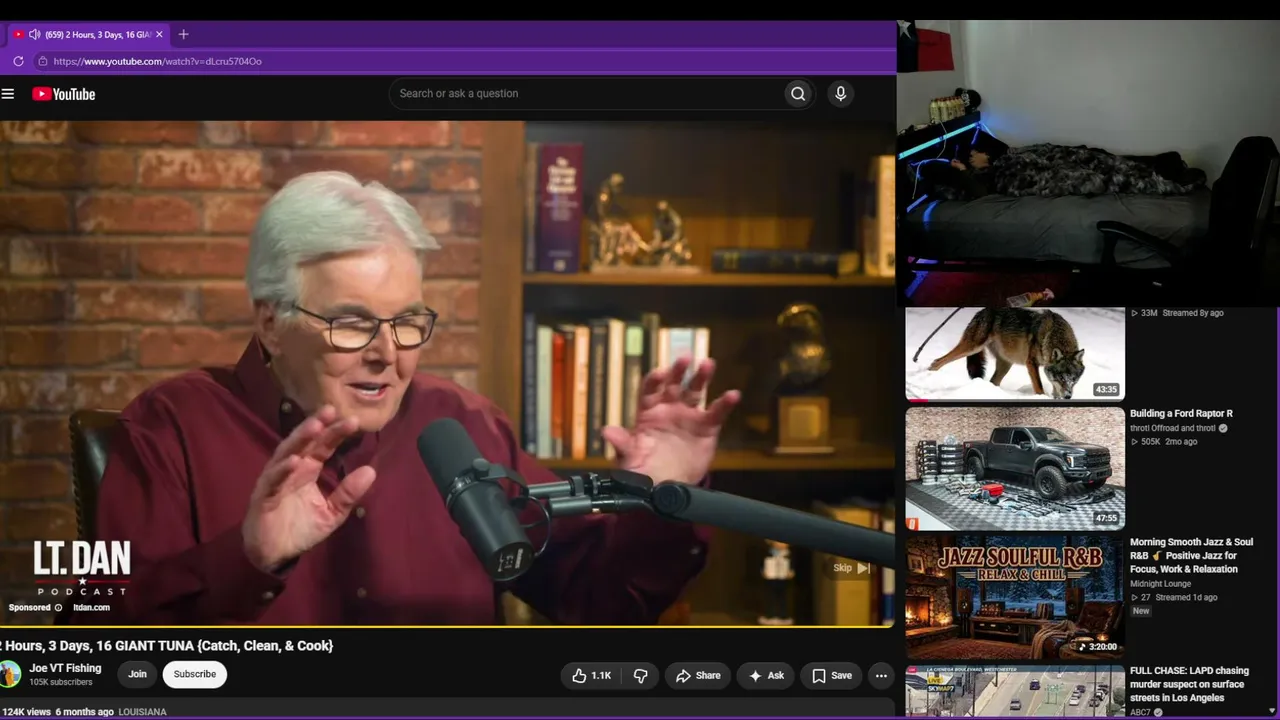Viewport: 1280px width, 720px height.
Task: Open 'Building a Ford Raptor R' title
Action: tap(1181, 414)
